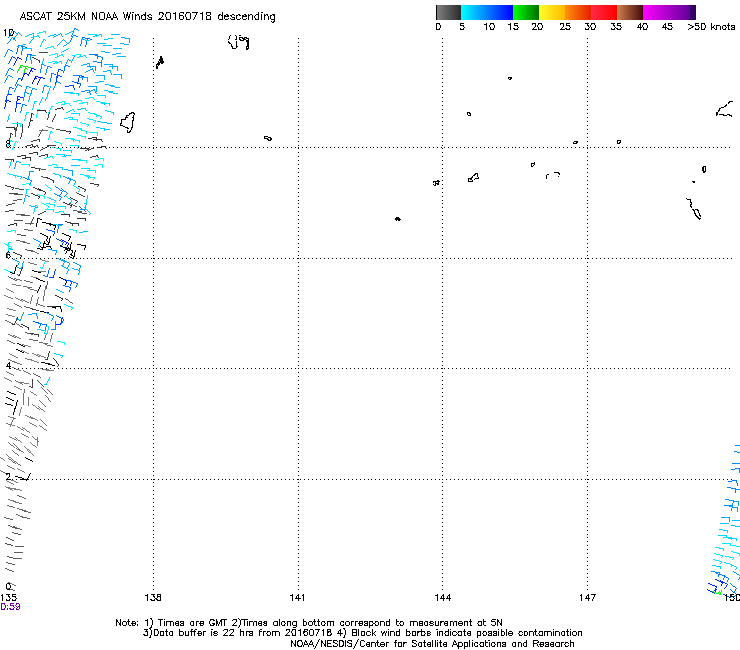Click note about measurement at 5N
Screen dimensions: 740x650
click(x=367, y=623)
